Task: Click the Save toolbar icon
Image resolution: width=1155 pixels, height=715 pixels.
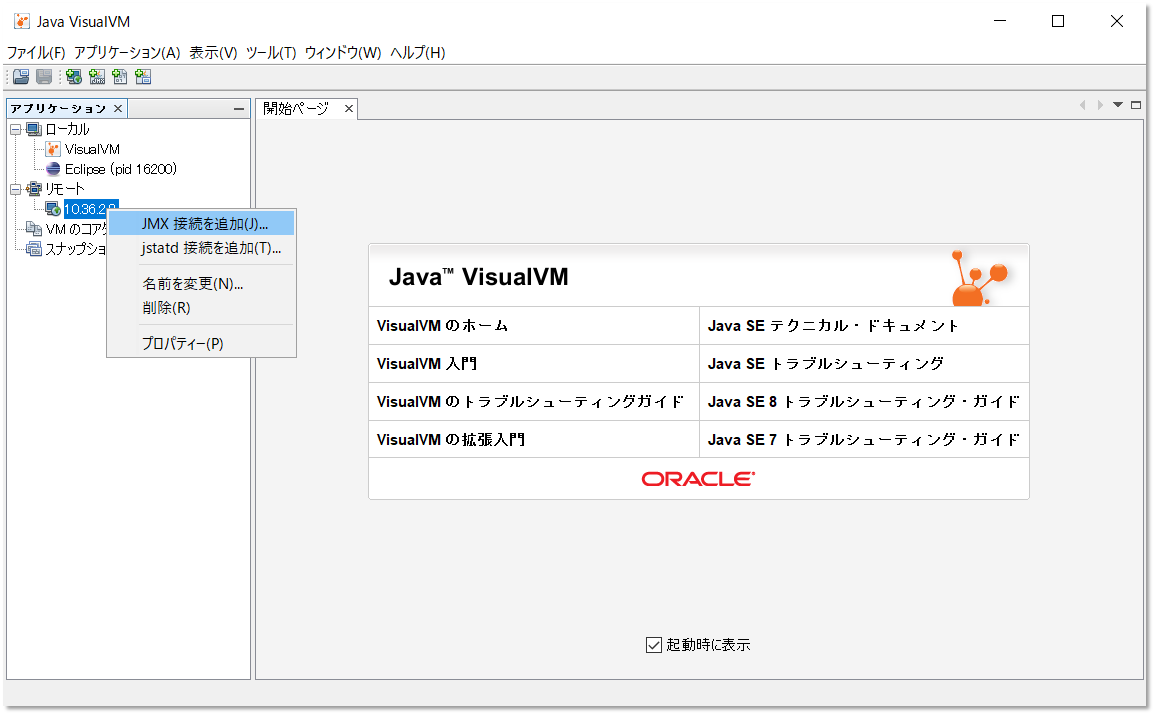Action: (x=43, y=77)
